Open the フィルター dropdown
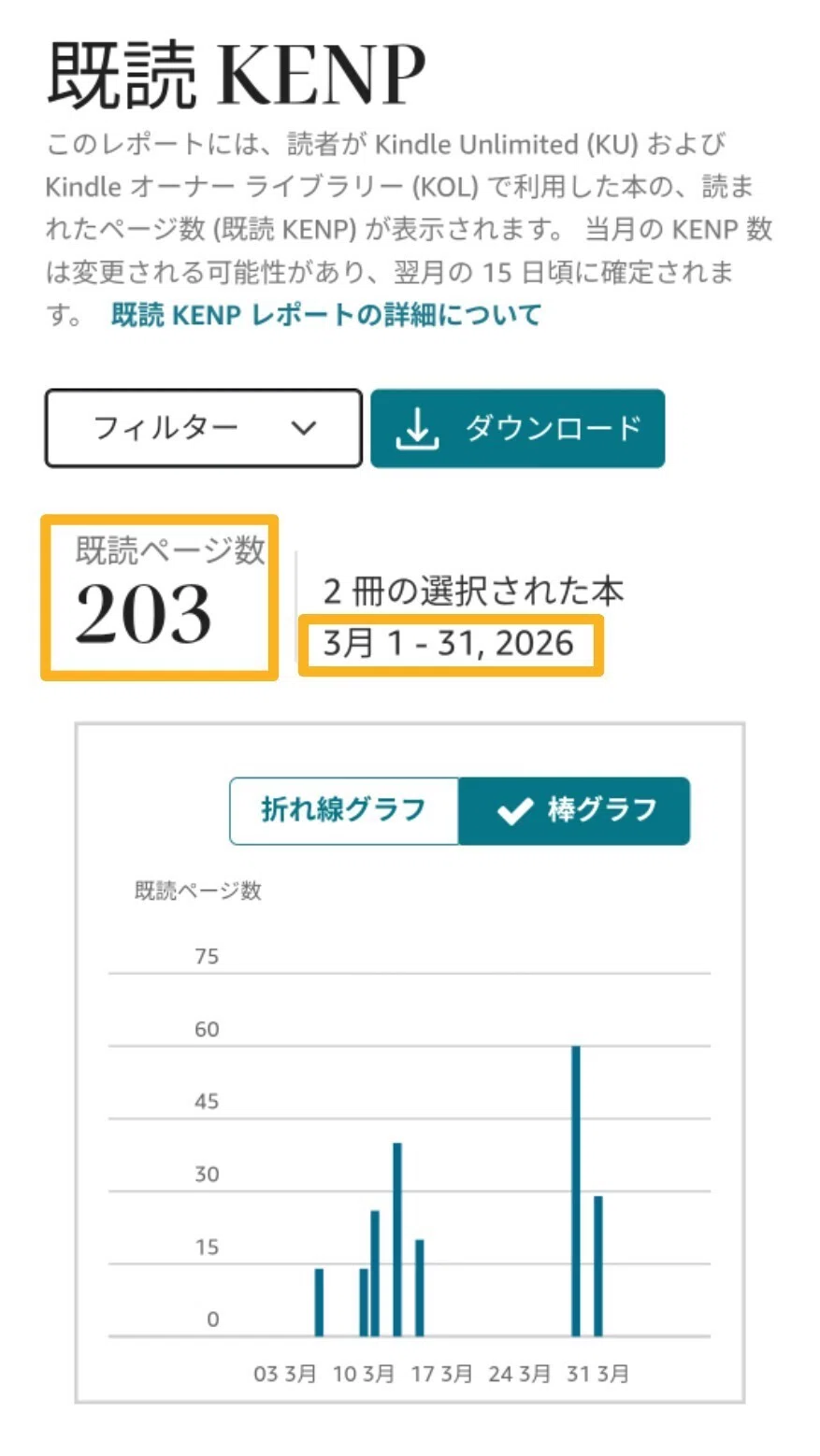 pos(203,428)
